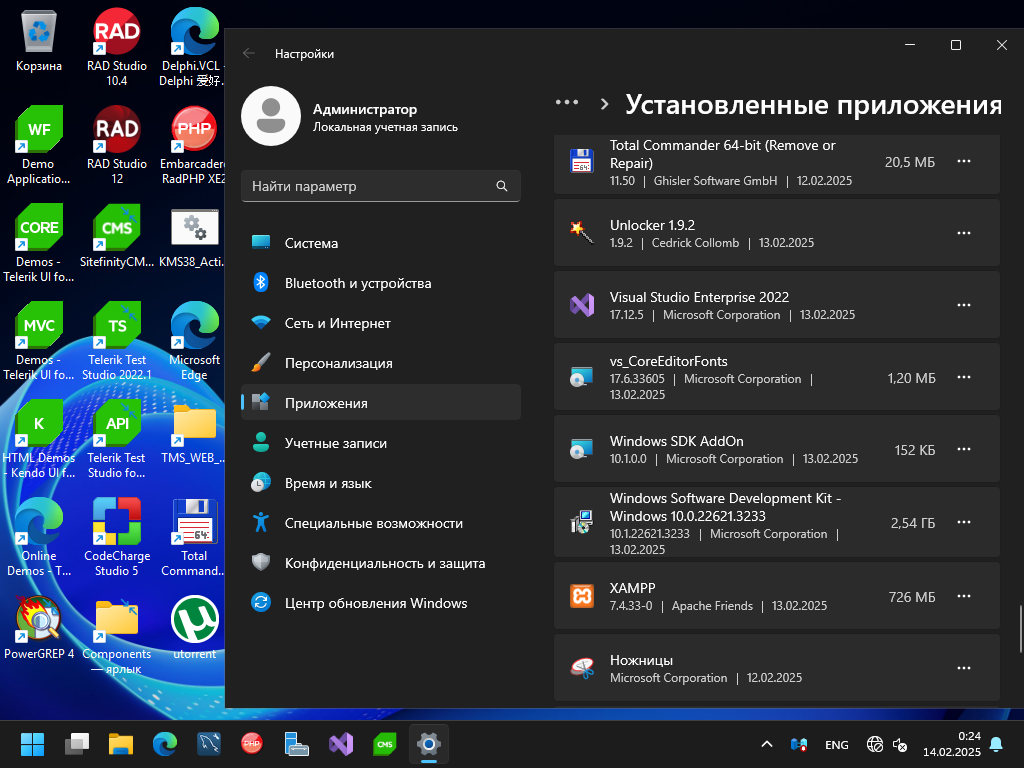This screenshot has width=1024, height=768.
Task: Click the 2,54 ГБ size value
Action: pos(913,523)
